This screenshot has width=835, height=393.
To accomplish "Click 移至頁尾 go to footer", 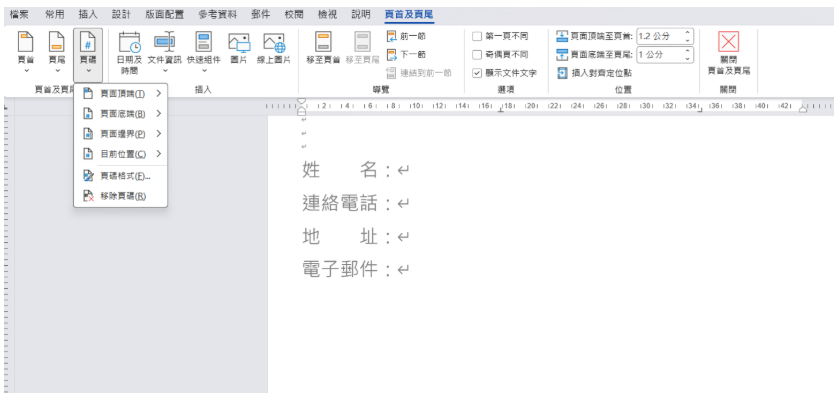I will pos(362,49).
